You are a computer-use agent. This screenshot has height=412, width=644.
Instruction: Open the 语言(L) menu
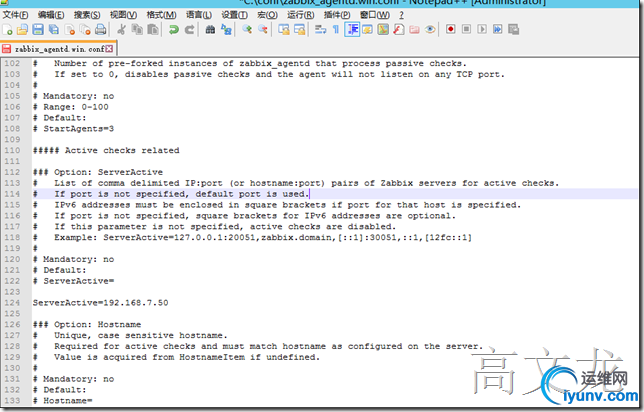coord(199,15)
